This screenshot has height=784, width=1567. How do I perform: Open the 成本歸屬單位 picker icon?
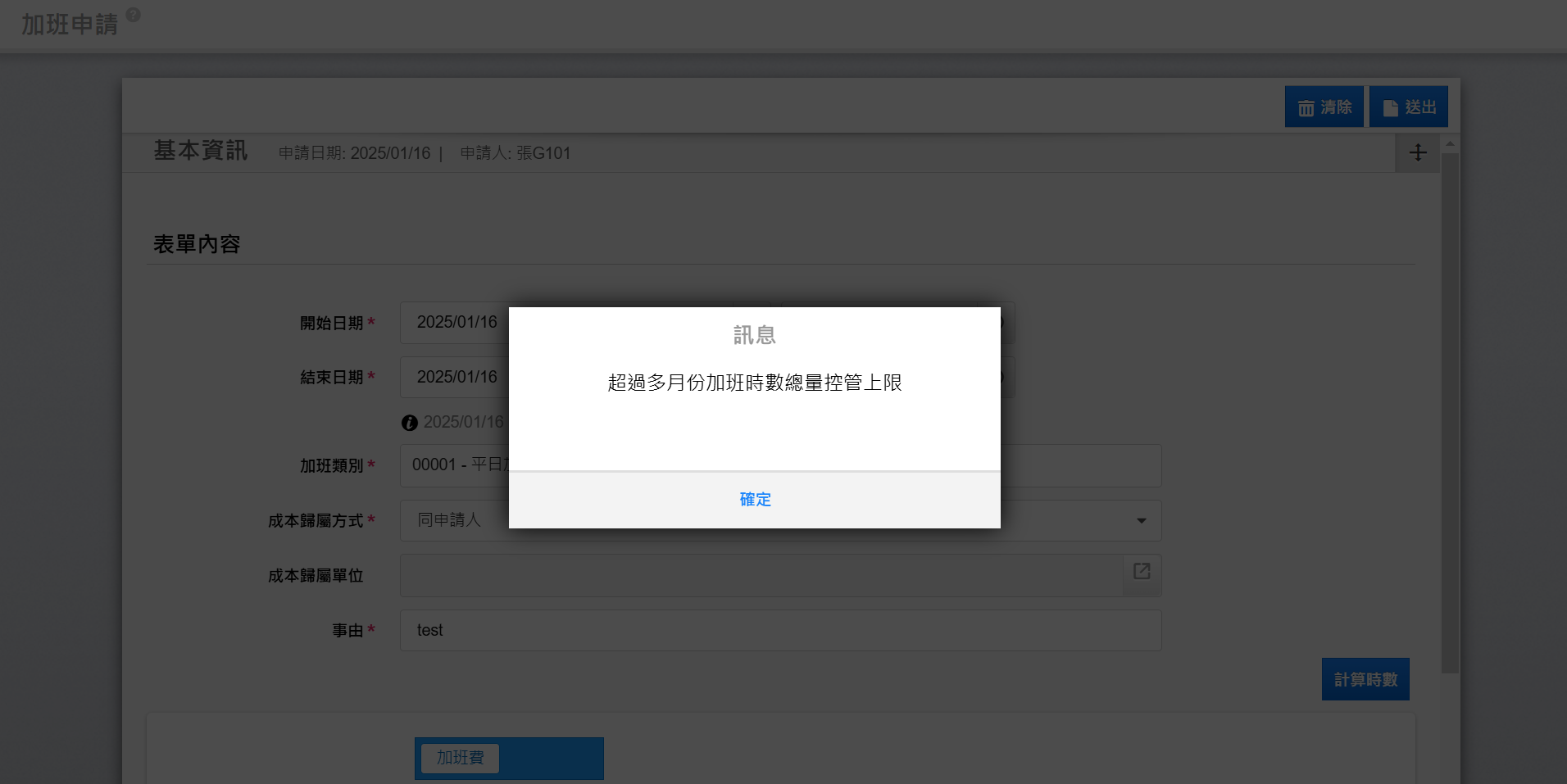coord(1142,572)
